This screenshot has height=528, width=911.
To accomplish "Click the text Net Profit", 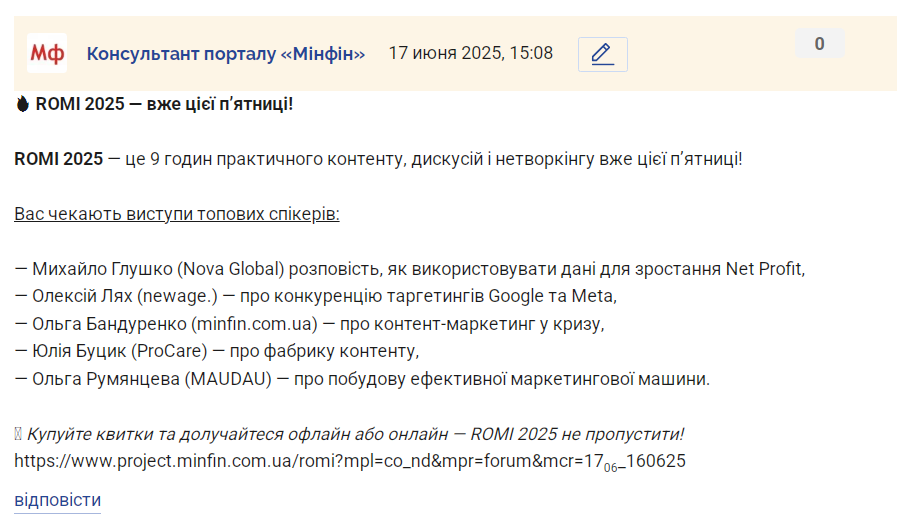I will click(x=764, y=269).
